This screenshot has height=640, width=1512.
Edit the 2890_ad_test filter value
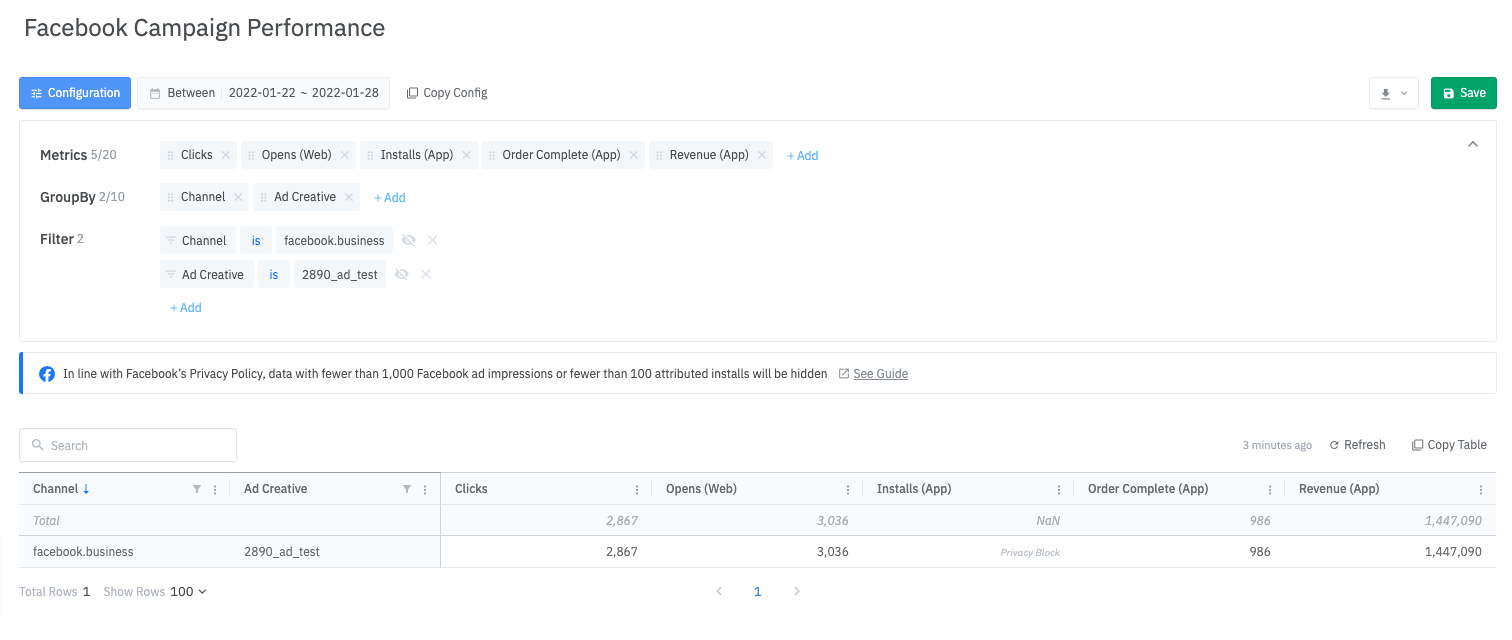340,275
